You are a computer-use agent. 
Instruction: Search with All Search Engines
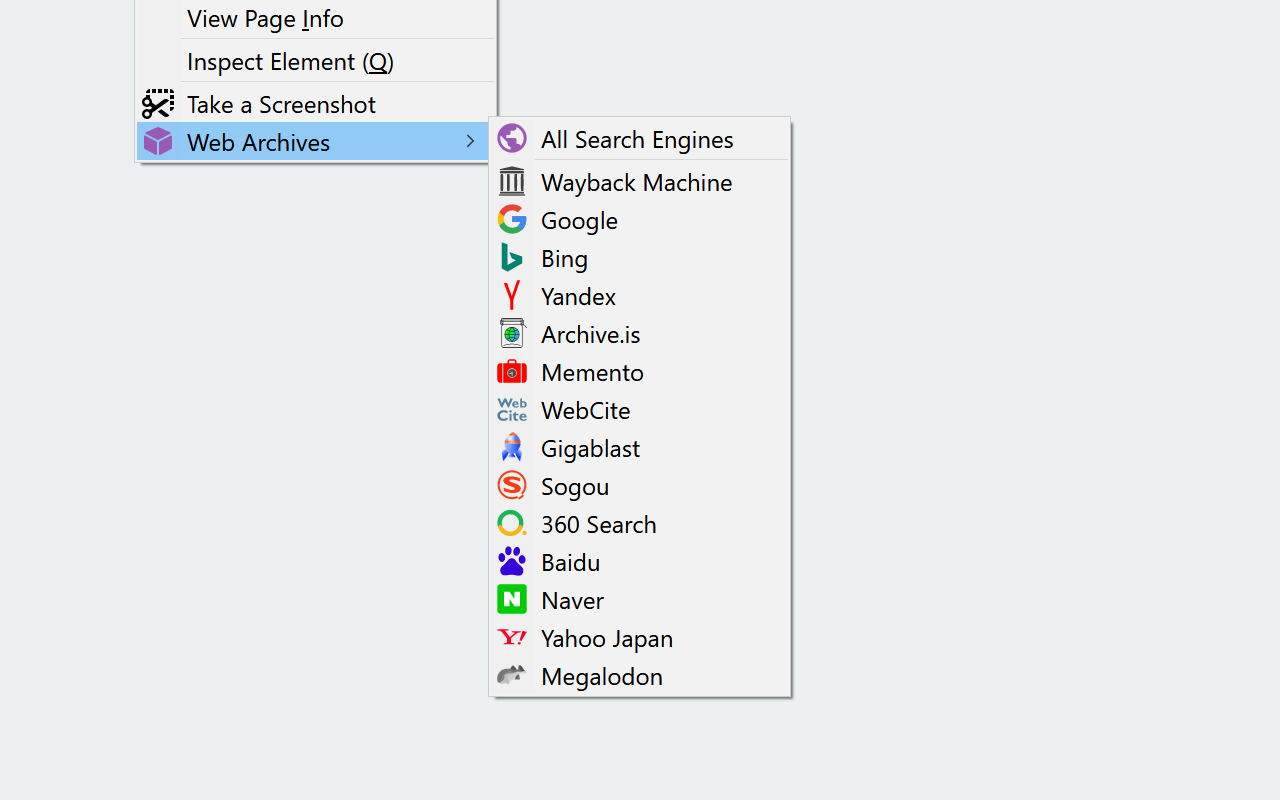point(640,139)
